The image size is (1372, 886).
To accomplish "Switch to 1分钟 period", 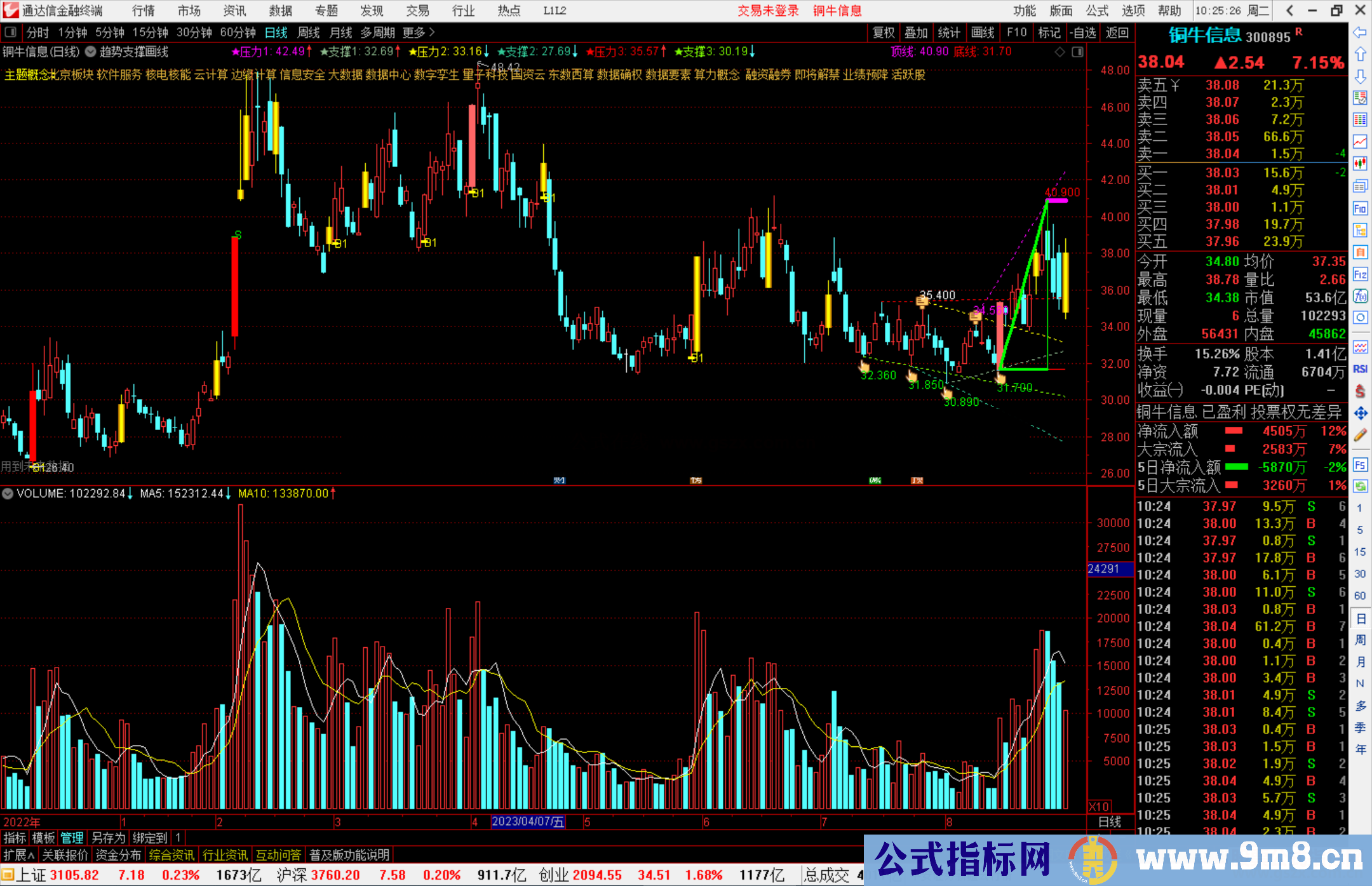I will click(x=72, y=32).
